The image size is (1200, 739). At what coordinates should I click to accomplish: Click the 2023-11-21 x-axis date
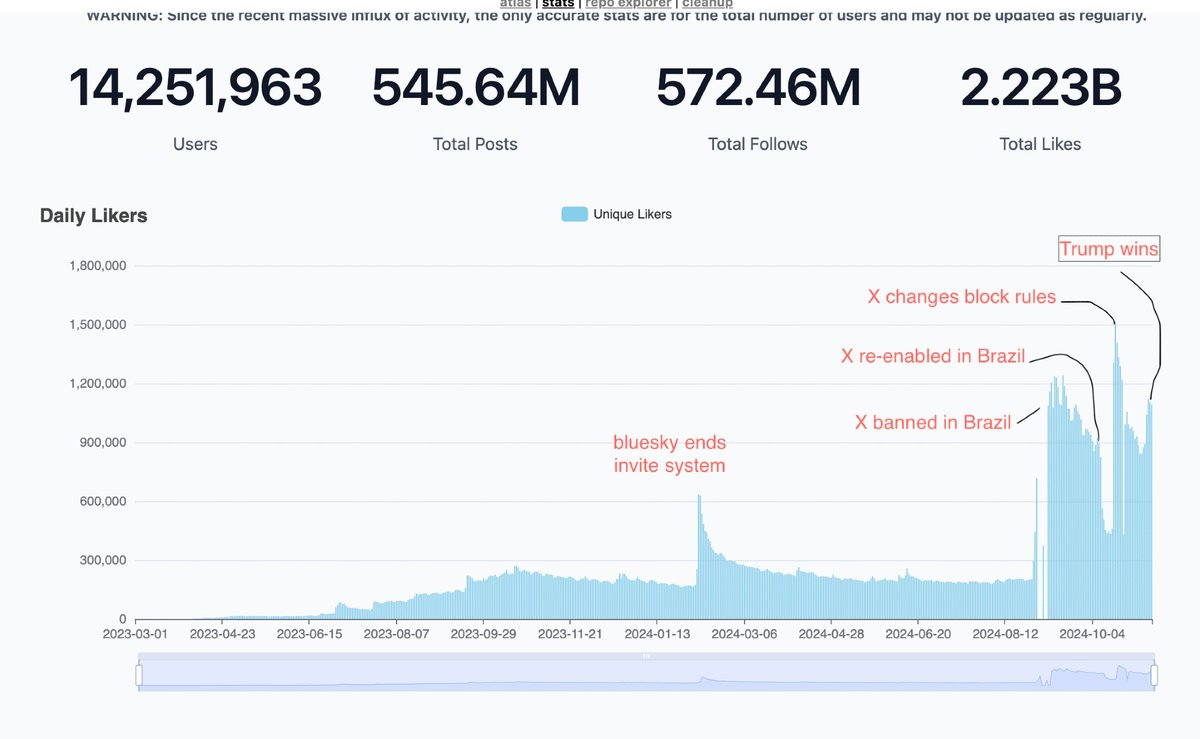click(570, 633)
